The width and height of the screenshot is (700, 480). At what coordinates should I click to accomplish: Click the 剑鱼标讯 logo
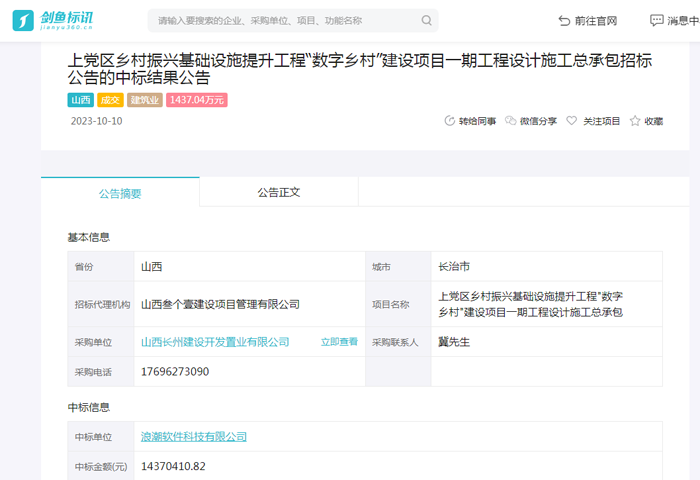[53, 21]
